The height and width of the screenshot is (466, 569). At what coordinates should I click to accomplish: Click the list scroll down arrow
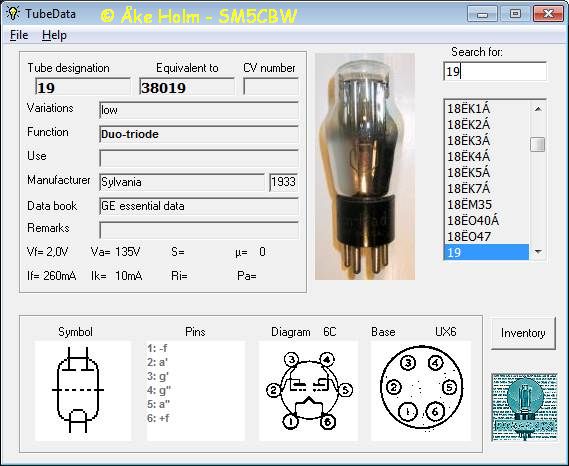[x=538, y=252]
